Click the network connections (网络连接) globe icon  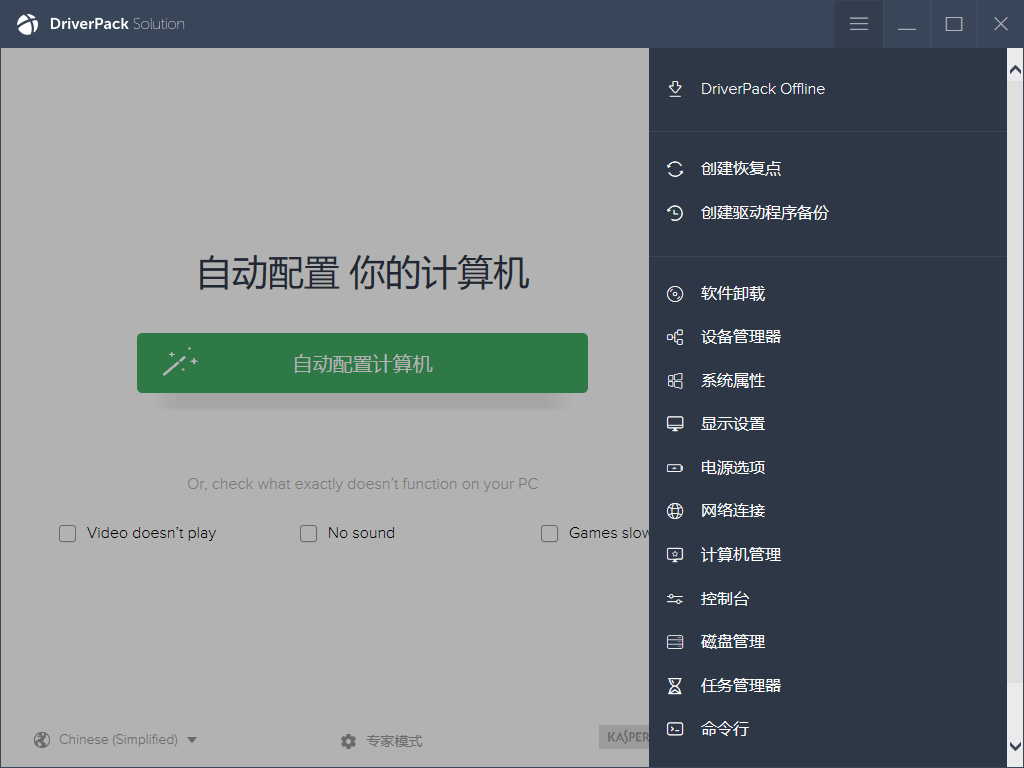pyautogui.click(x=675, y=511)
